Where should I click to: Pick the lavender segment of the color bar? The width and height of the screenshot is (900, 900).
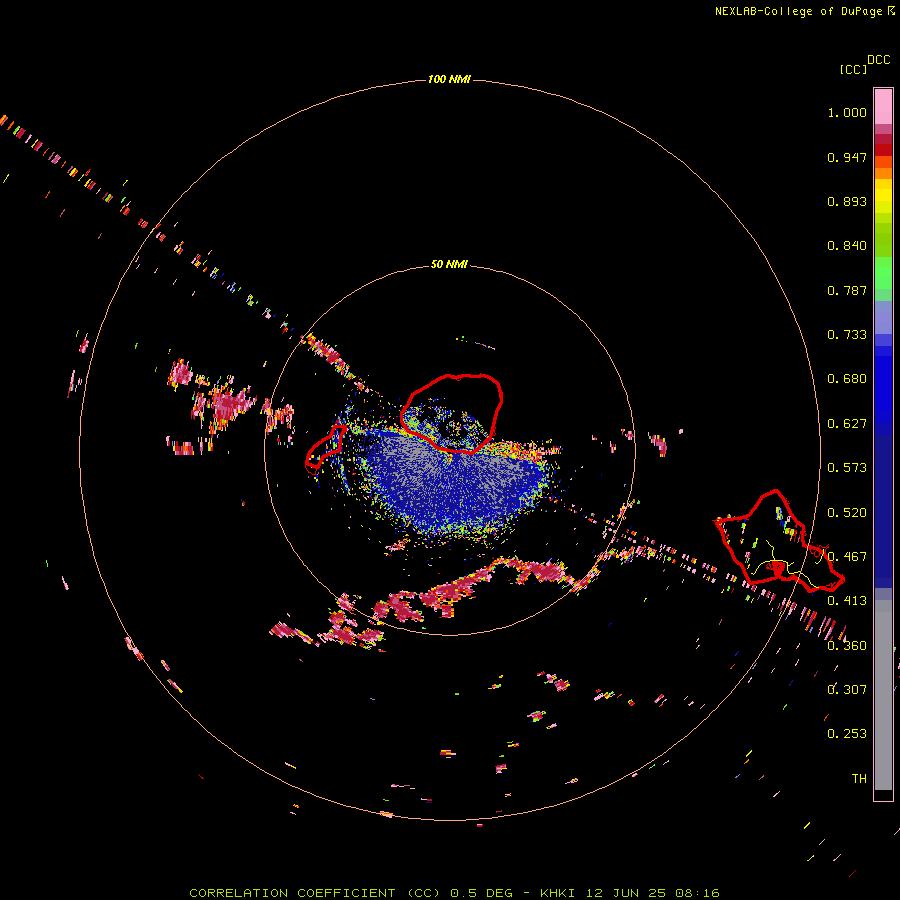pos(883,317)
